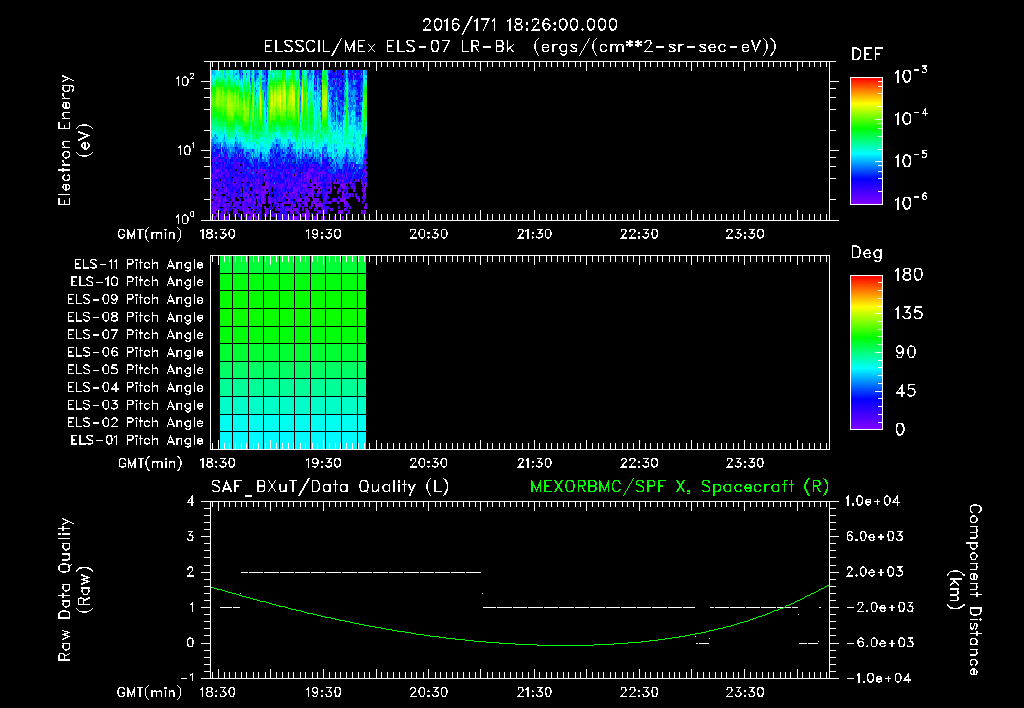Screen dimensions: 1024x708
Task: Click the ELS-10 Pitch Angle row label
Action: pos(137,282)
